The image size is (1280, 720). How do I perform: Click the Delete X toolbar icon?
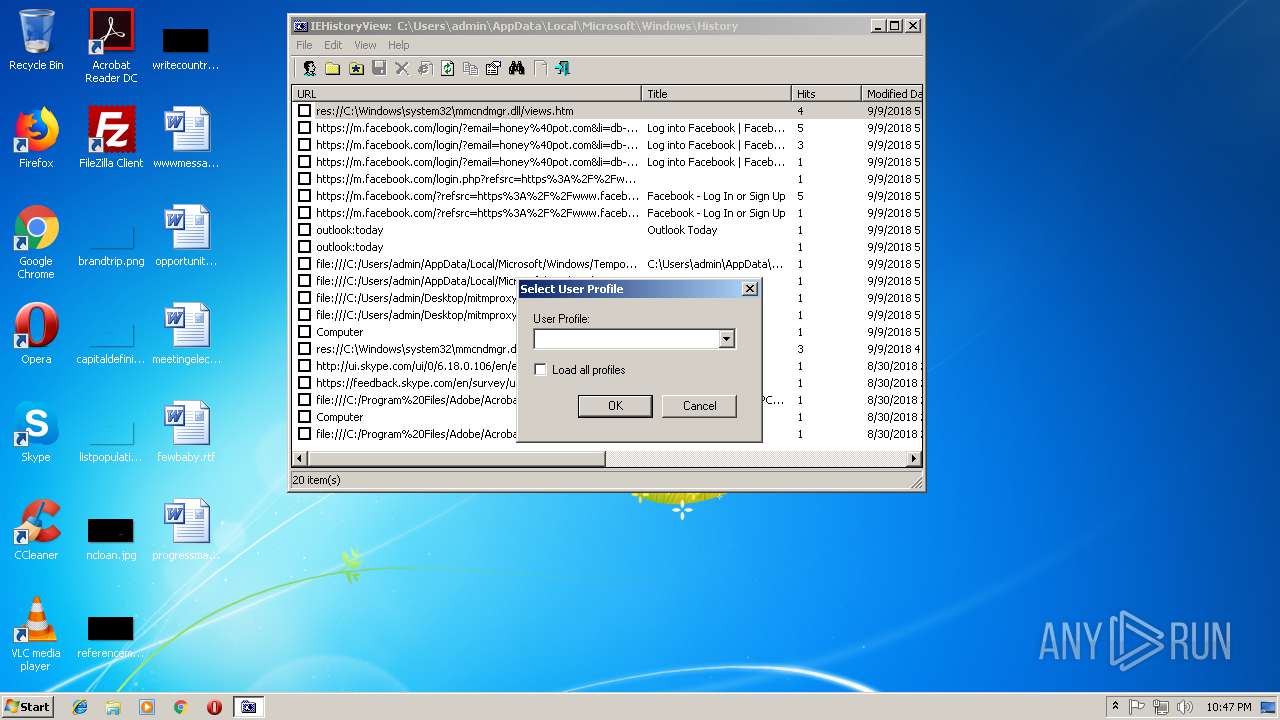402,68
